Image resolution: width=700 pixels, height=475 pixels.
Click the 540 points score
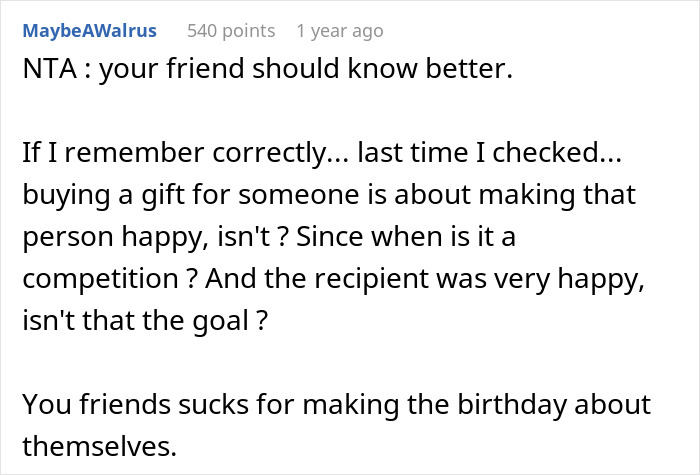231,31
